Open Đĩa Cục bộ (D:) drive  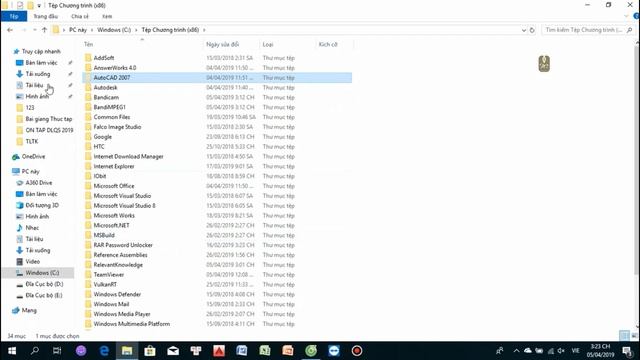point(44,284)
